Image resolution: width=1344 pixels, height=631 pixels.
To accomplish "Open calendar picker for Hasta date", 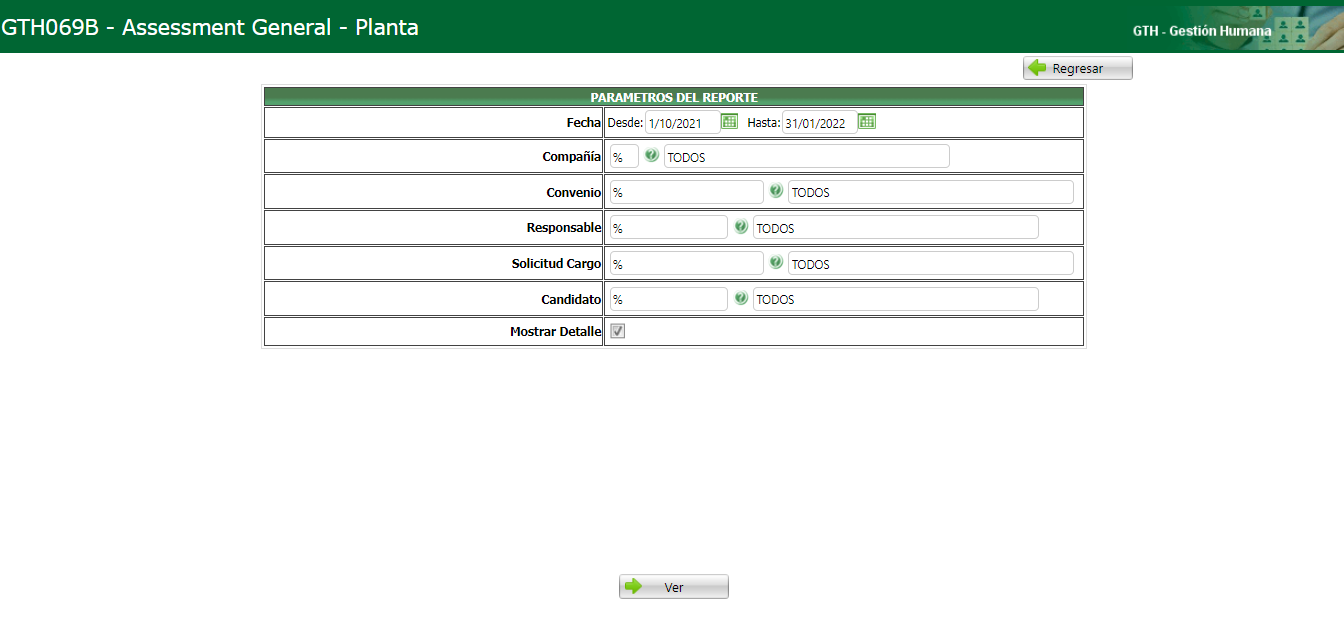I will pos(867,122).
